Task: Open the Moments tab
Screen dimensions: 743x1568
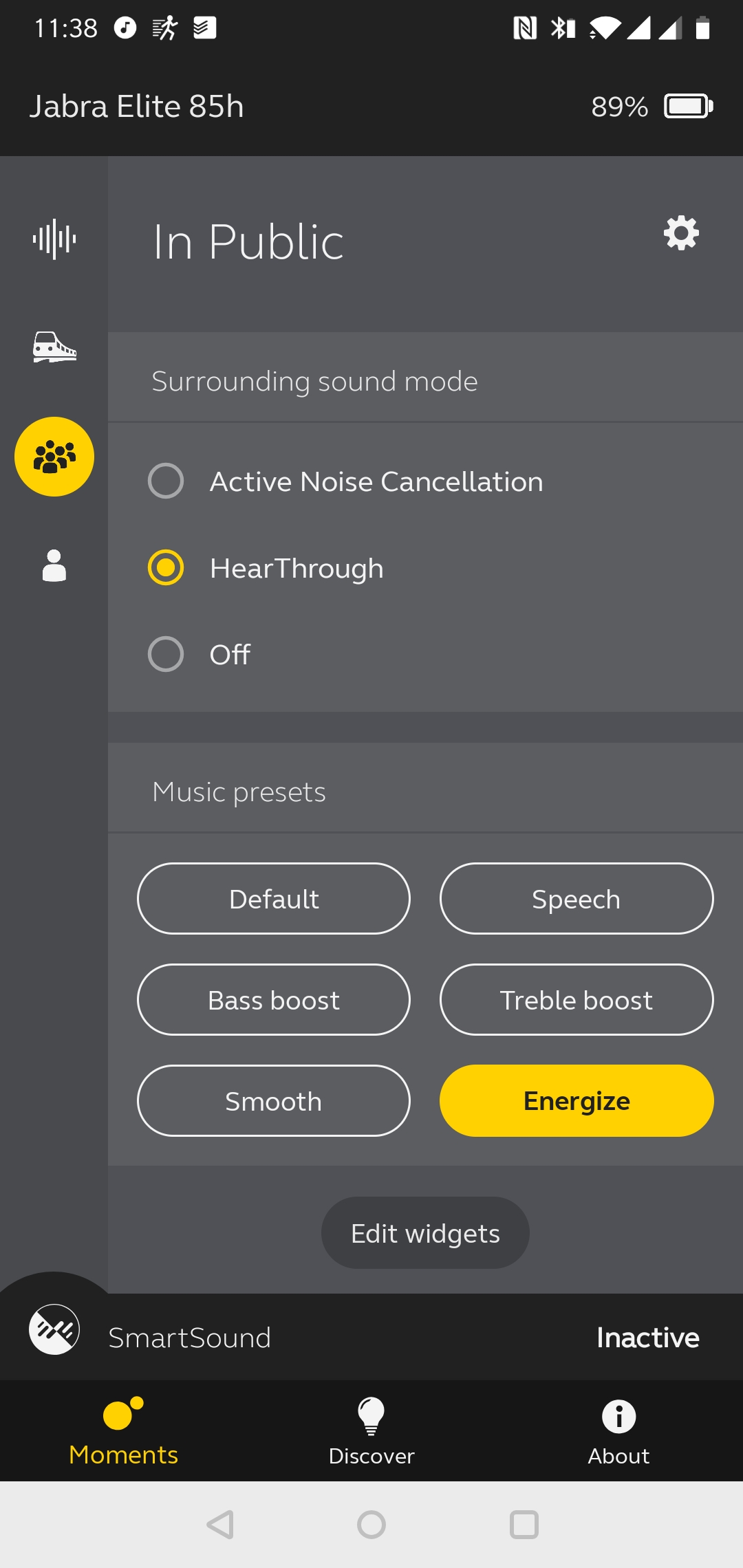Action: pos(124,1432)
